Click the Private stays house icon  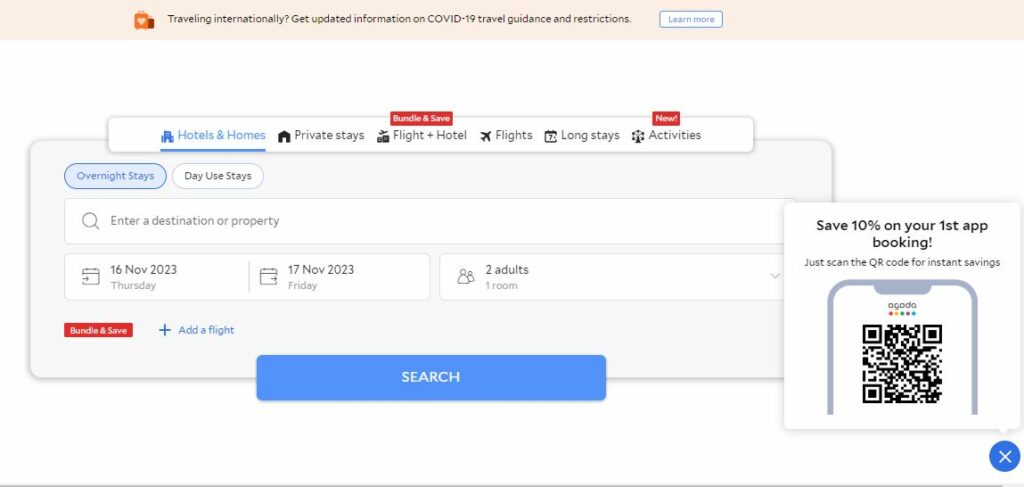pos(284,136)
